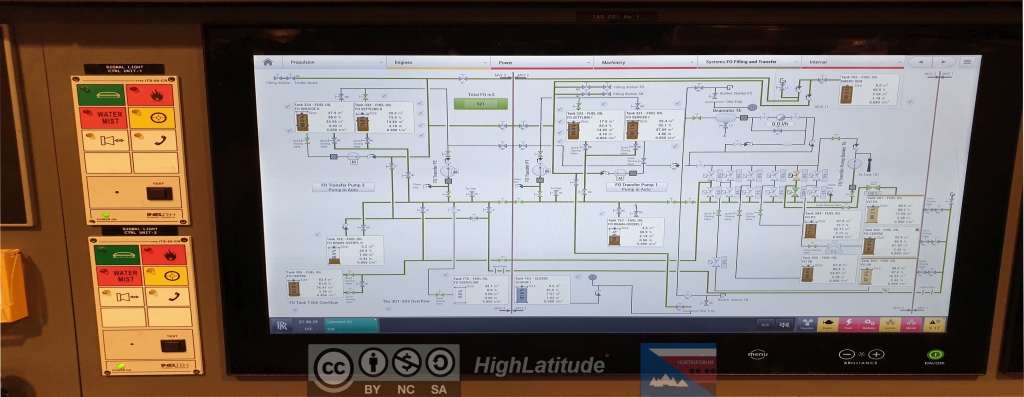Screen dimensions: 1024x397
Task: Silence alarm with the horn mute icon
Action: pos(785,324)
